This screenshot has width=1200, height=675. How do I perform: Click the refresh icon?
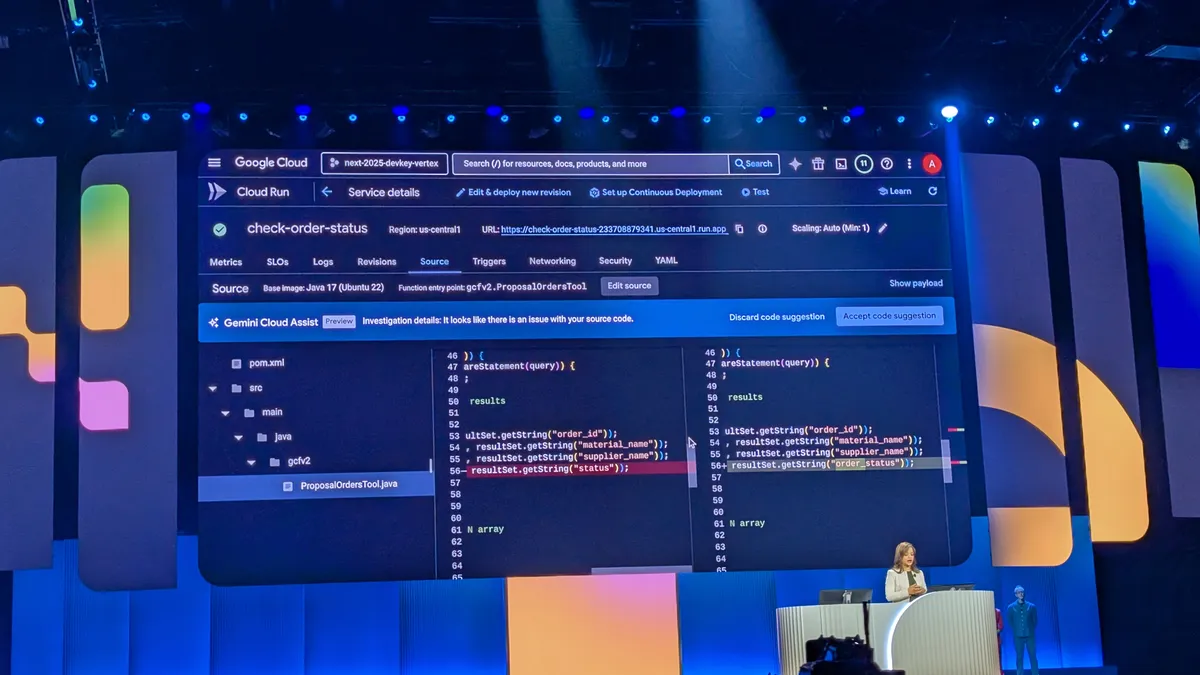pyautogui.click(x=933, y=191)
